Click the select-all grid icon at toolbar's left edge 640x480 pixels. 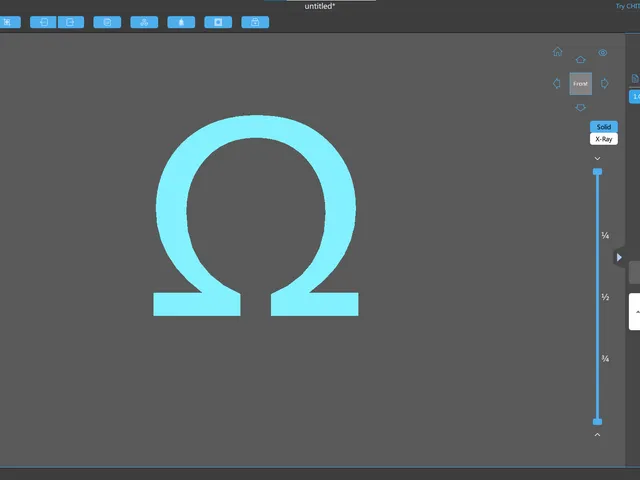tap(9, 22)
